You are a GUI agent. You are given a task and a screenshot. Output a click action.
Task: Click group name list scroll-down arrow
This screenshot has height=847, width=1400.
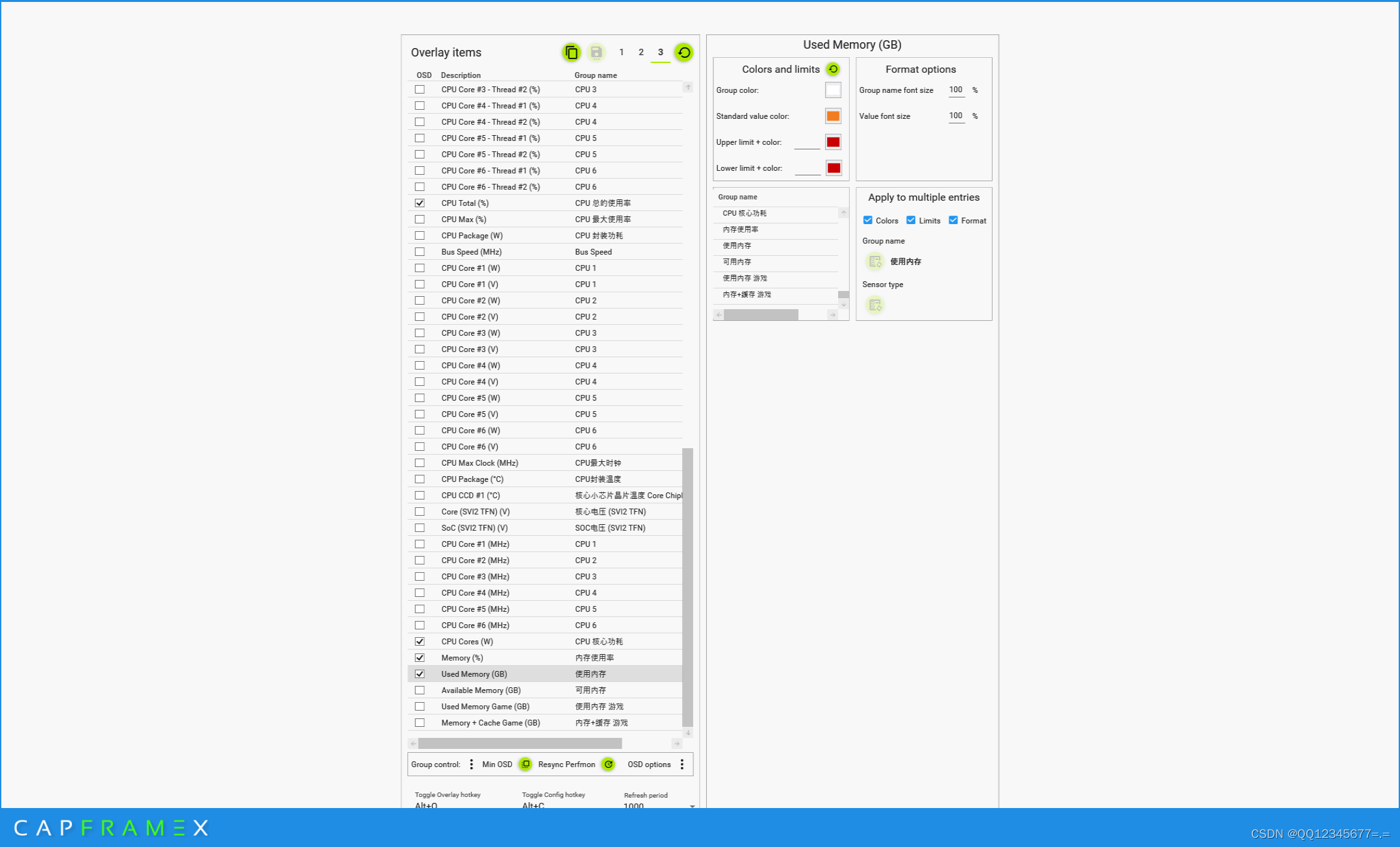click(844, 305)
